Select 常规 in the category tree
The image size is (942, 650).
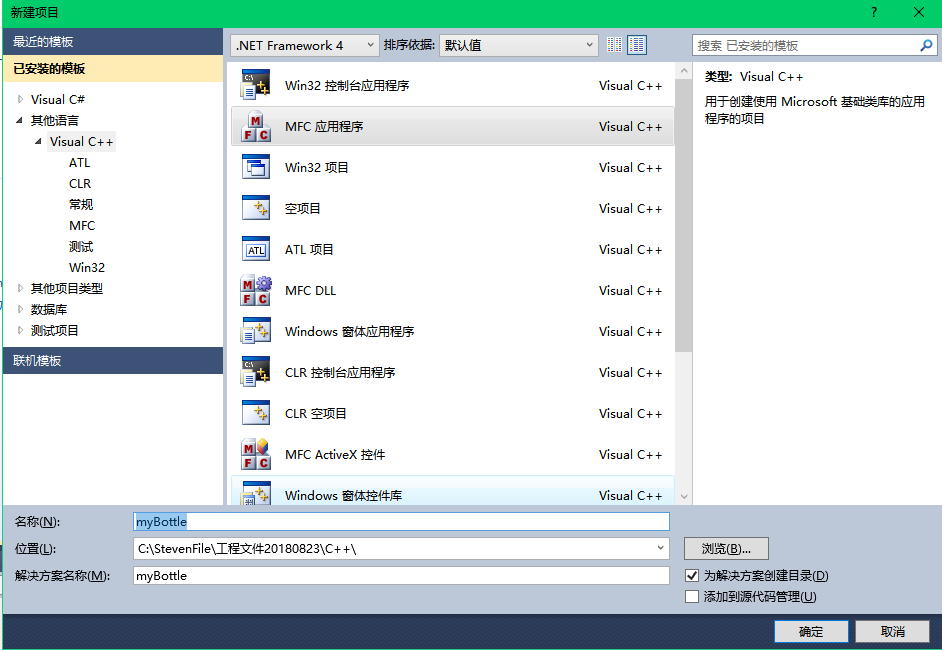pyautogui.click(x=81, y=204)
